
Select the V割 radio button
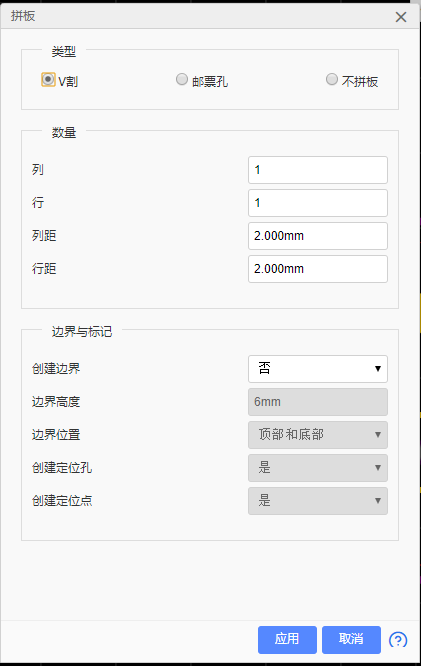click(48, 79)
